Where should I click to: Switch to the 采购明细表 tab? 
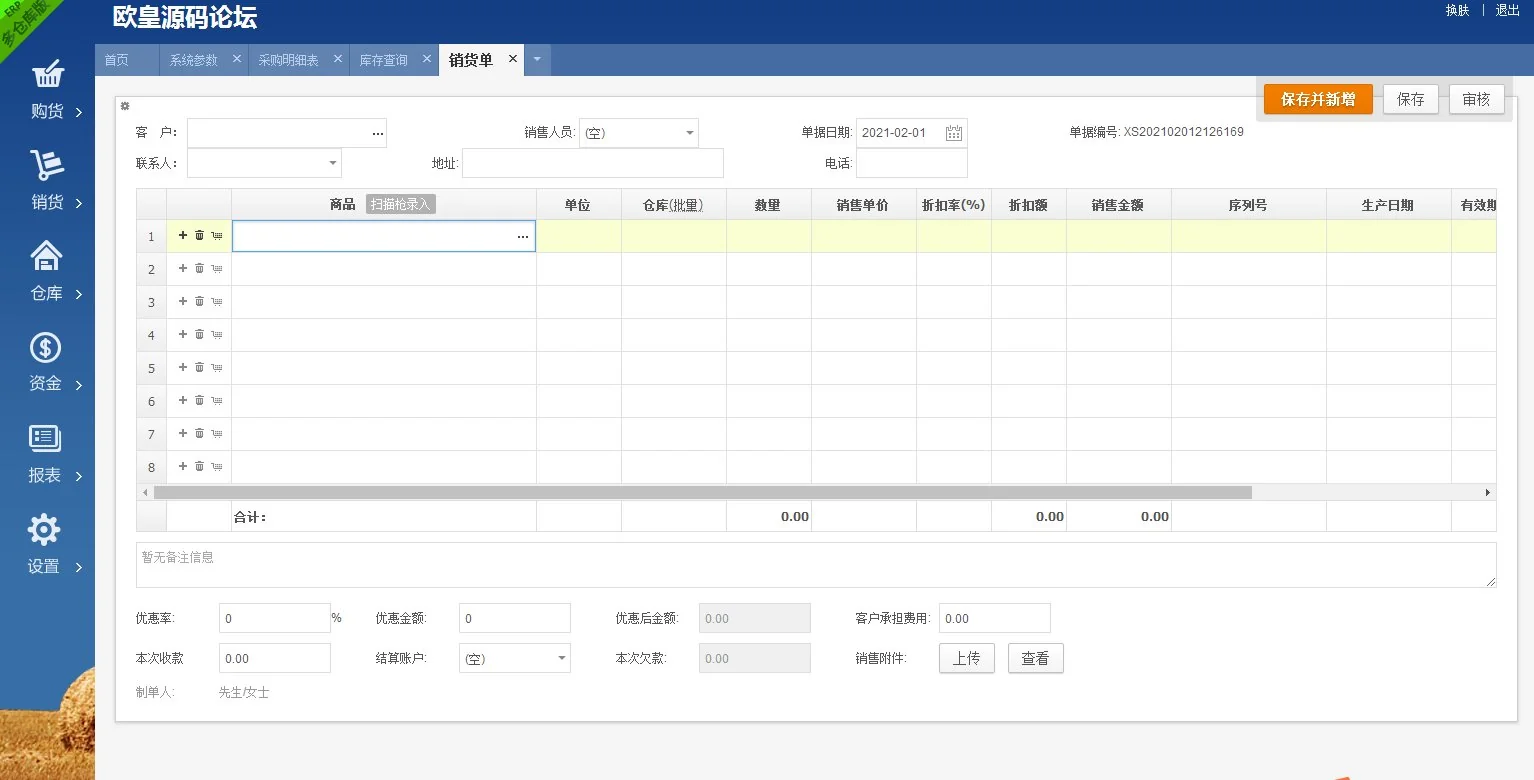(288, 60)
